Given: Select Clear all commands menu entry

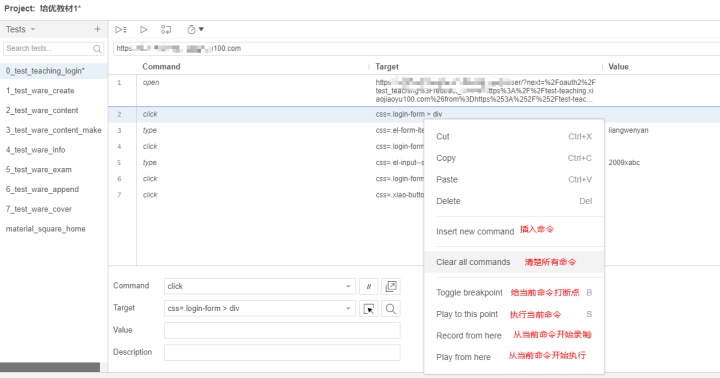Looking at the screenshot, I should [x=514, y=262].
